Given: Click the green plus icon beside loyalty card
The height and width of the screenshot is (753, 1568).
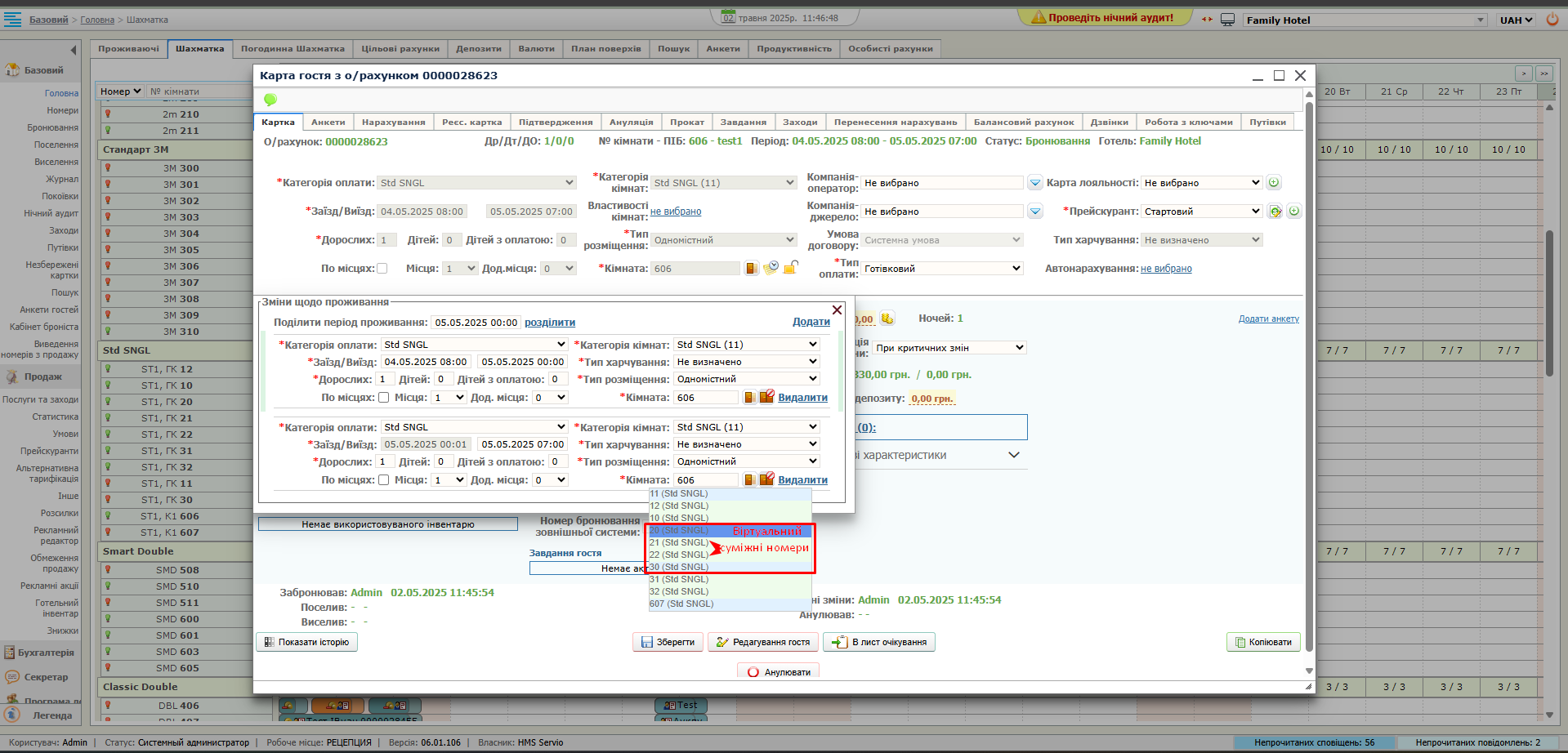Looking at the screenshot, I should (1274, 183).
